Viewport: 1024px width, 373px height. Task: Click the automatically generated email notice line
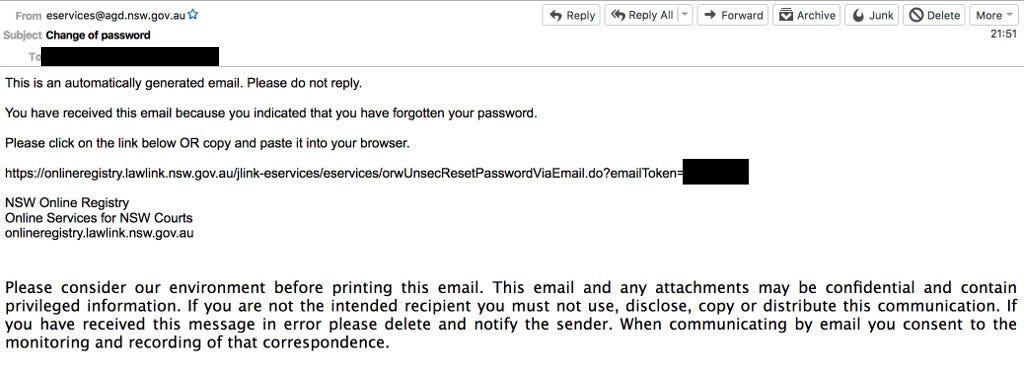pos(183,84)
